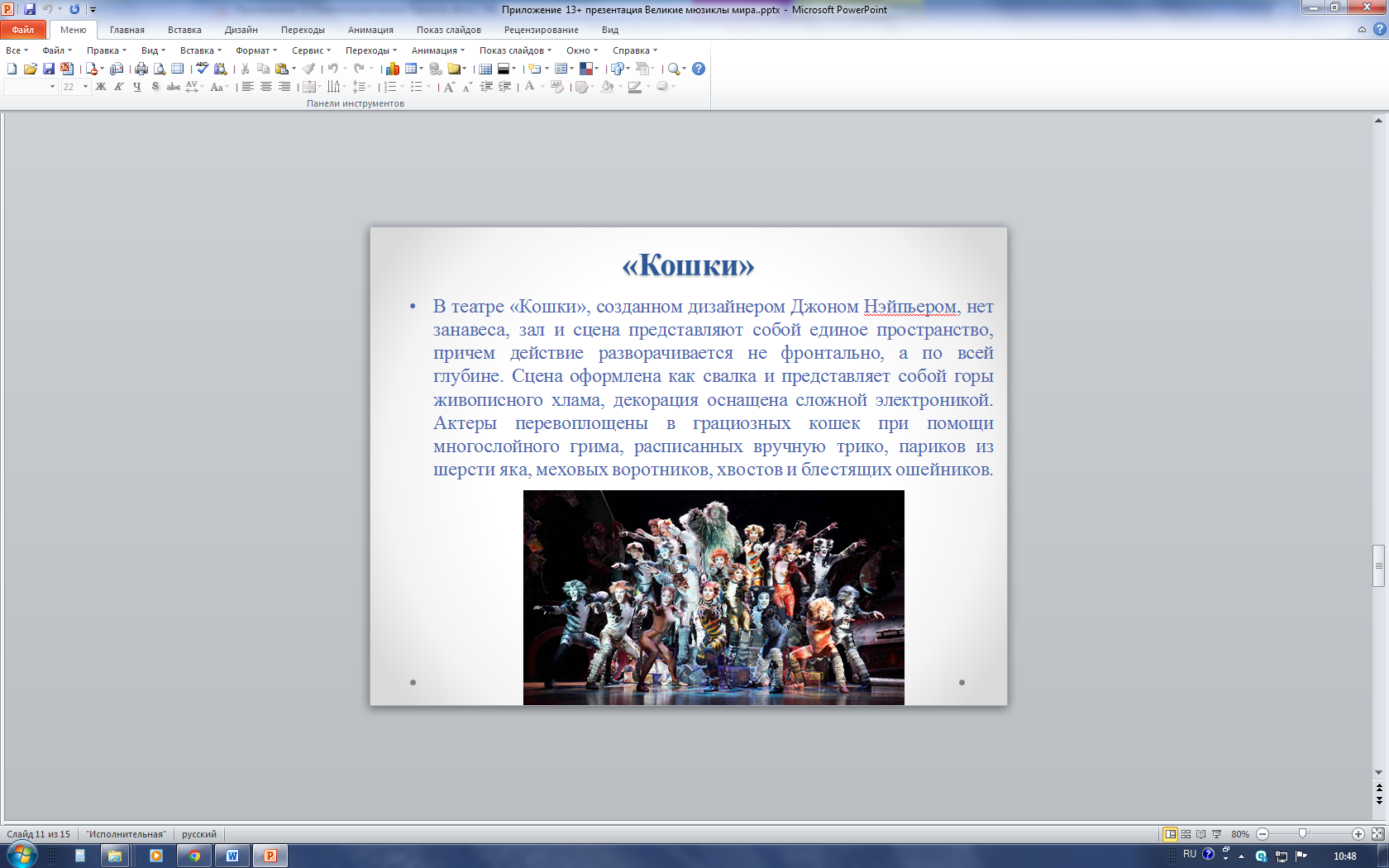
Task: Activate the Format Painter brush icon
Action: pos(308,69)
